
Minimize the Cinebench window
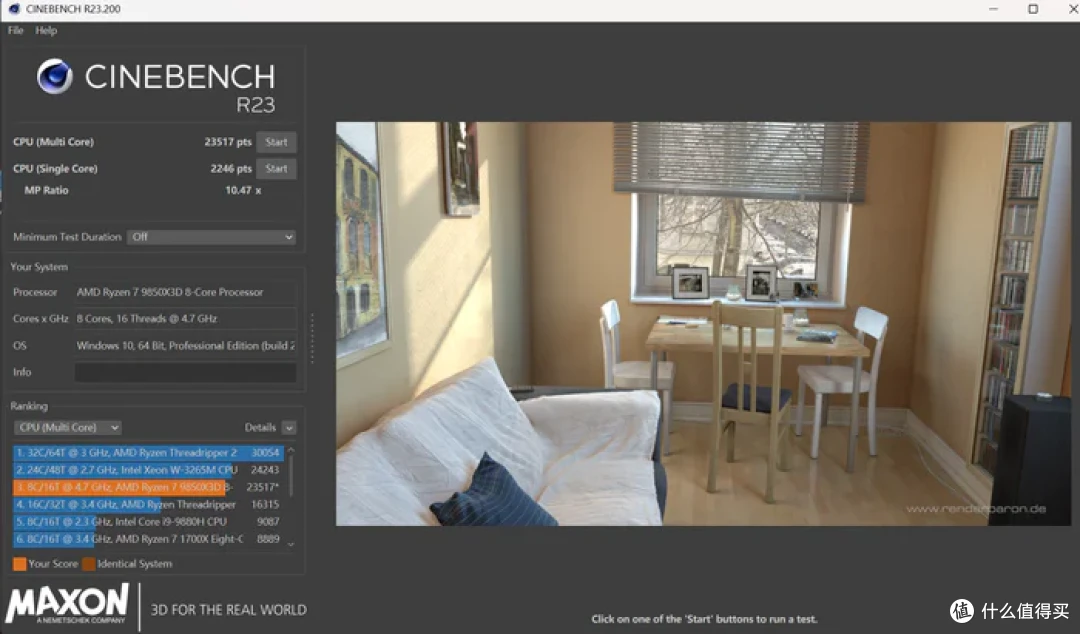[x=993, y=9]
